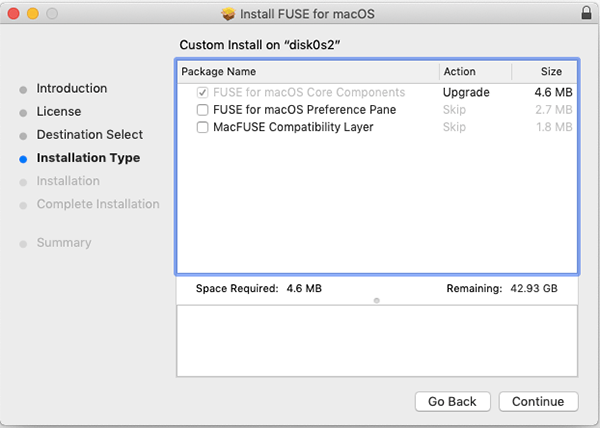Click the splitter handle below Space Required

(377, 301)
